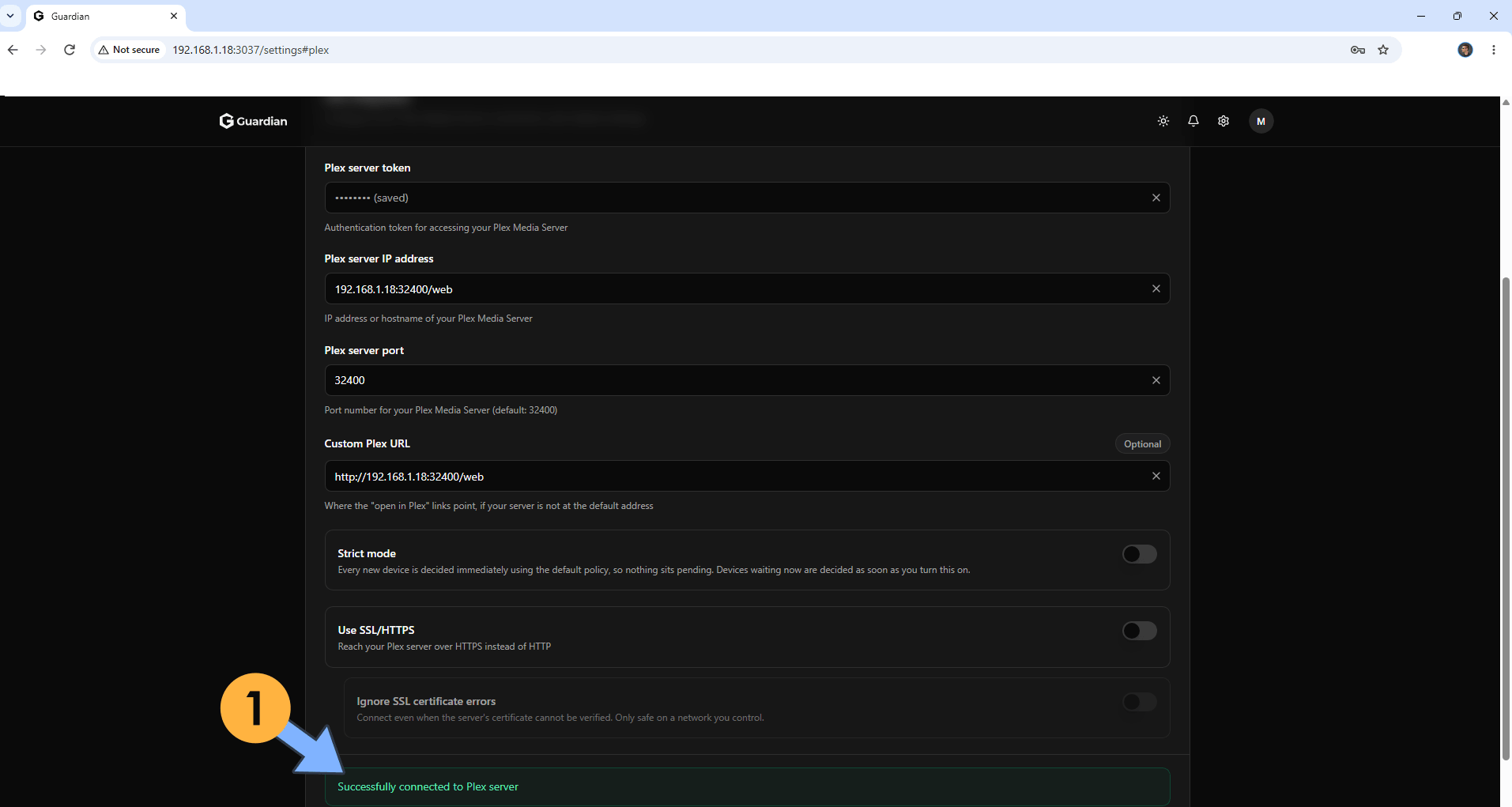Toggle the light/dark theme sun icon
The height and width of the screenshot is (807, 1512).
click(1163, 121)
